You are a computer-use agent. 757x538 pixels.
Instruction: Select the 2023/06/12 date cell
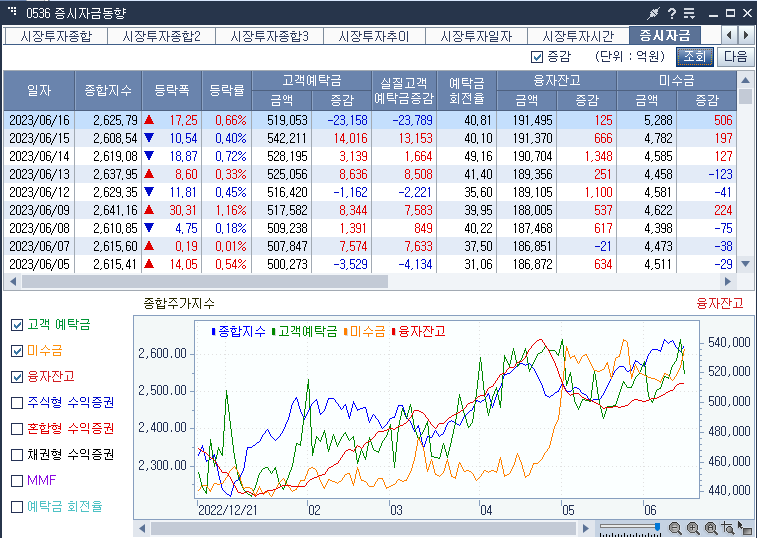coord(40,192)
